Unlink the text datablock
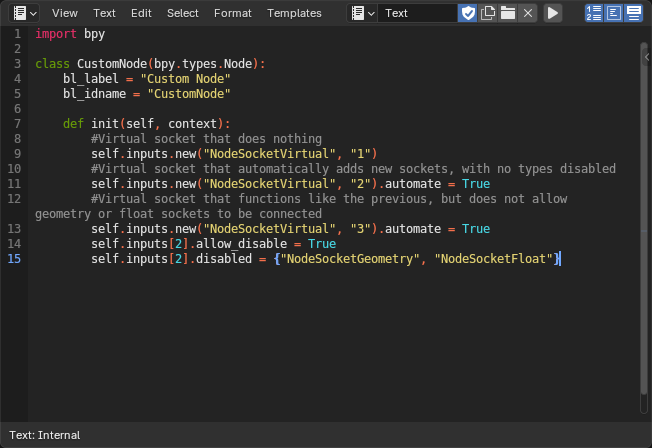652x448 pixels. tap(528, 13)
